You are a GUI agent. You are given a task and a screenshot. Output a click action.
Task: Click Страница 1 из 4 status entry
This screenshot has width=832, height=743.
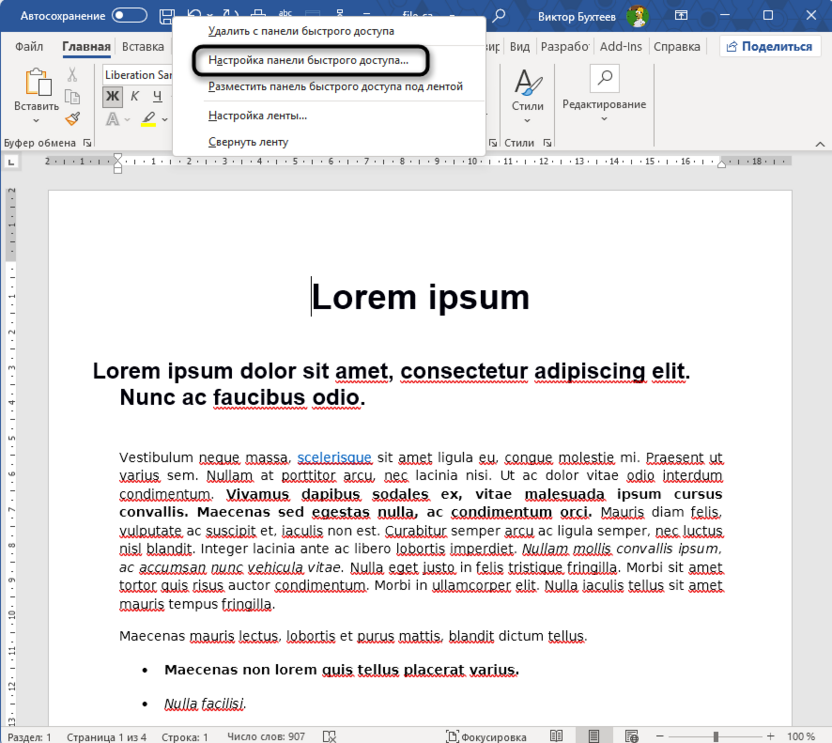[x=106, y=737]
